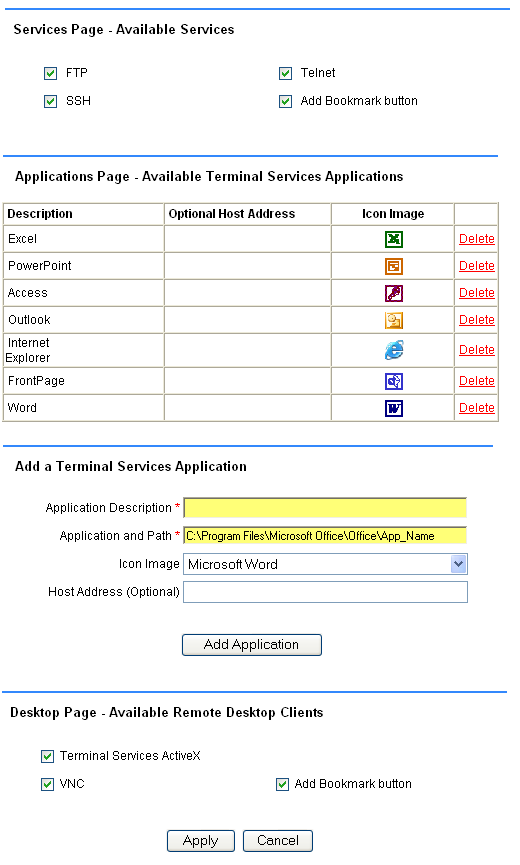The width and height of the screenshot is (520, 865).
Task: Click the Description column header
Action: [x=84, y=214]
